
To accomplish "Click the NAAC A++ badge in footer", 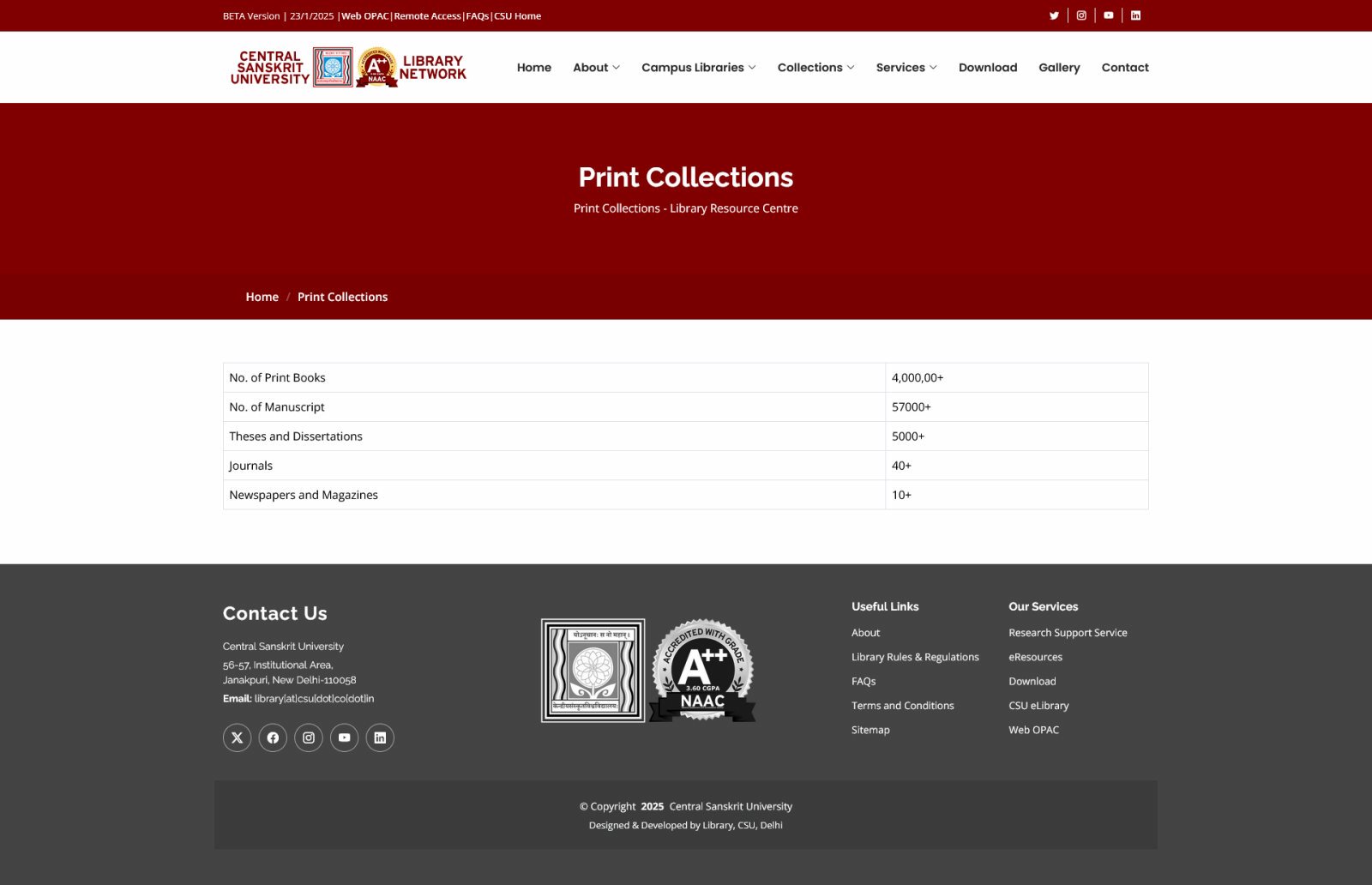I will 702,670.
